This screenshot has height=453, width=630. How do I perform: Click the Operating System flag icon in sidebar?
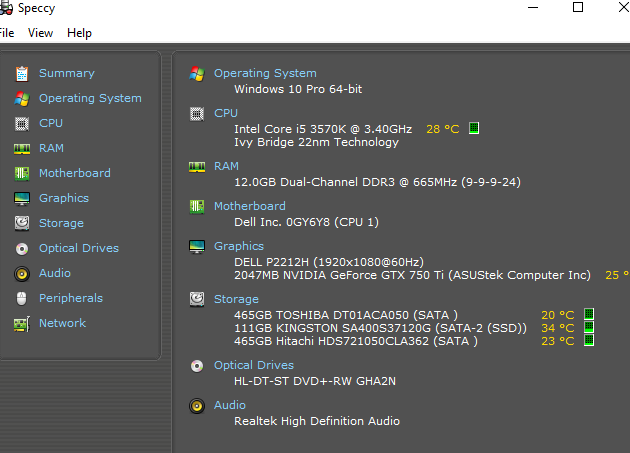click(x=22, y=98)
